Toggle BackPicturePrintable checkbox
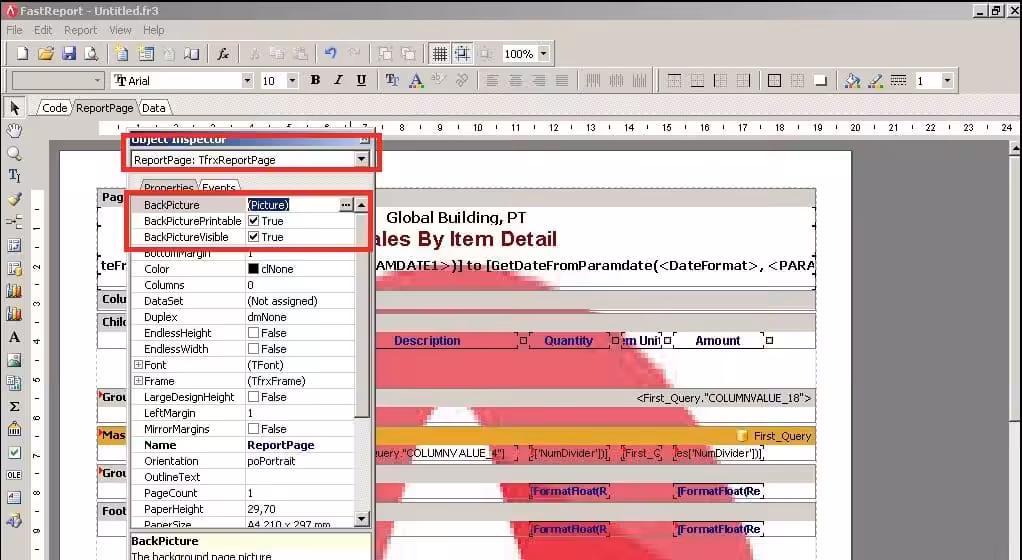This screenshot has height=560, width=1022. pyautogui.click(x=254, y=221)
